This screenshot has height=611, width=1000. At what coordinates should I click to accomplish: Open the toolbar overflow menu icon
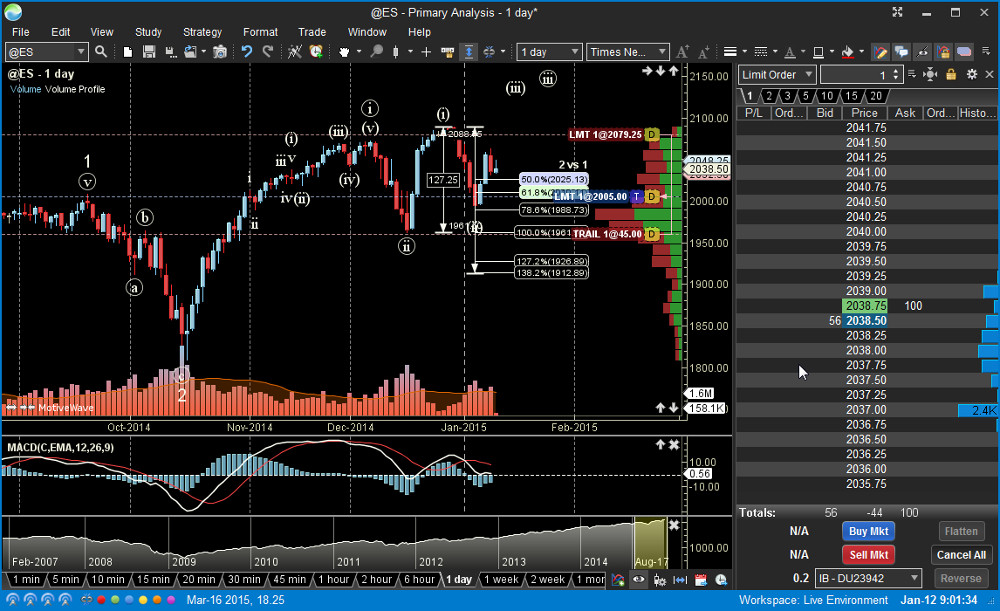(x=986, y=51)
